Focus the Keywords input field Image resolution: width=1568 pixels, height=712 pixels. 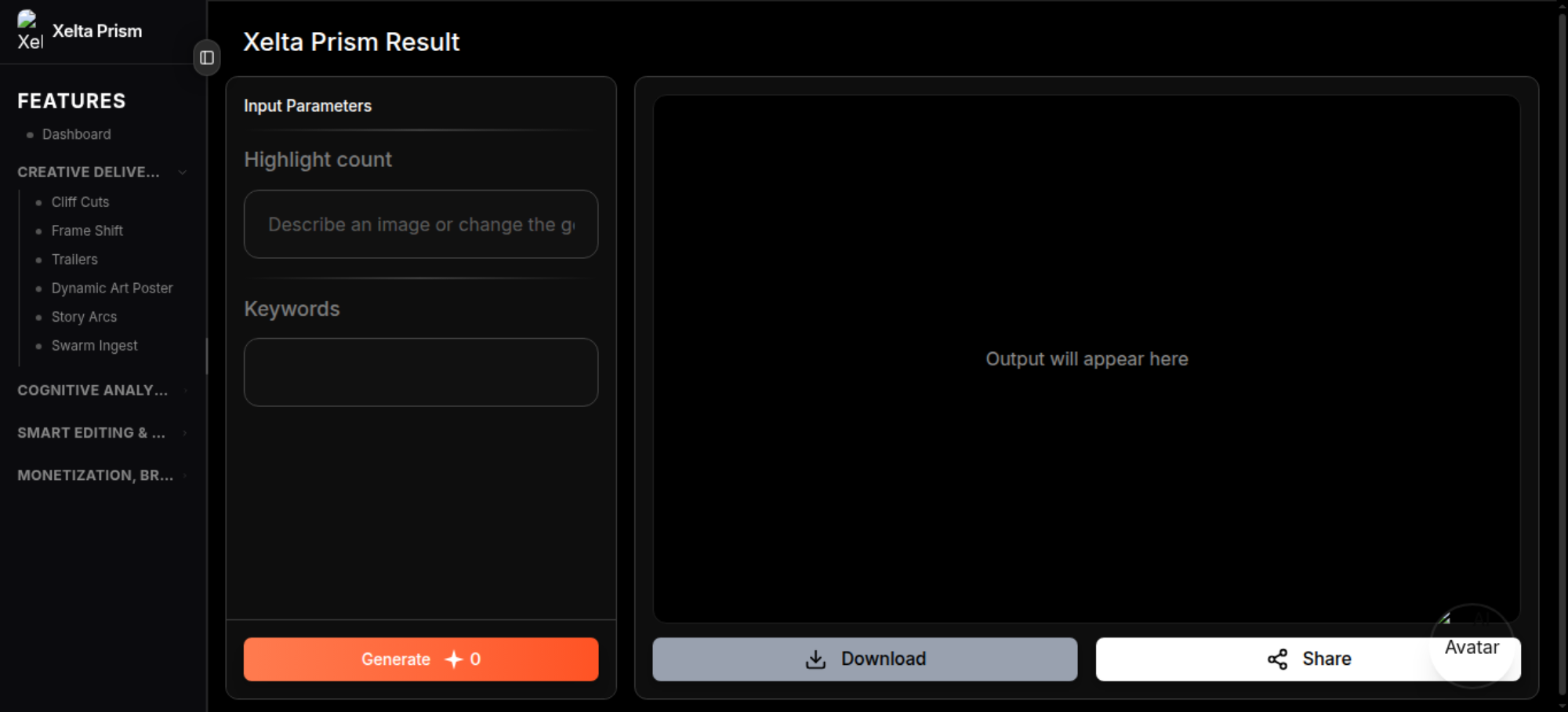tap(421, 372)
